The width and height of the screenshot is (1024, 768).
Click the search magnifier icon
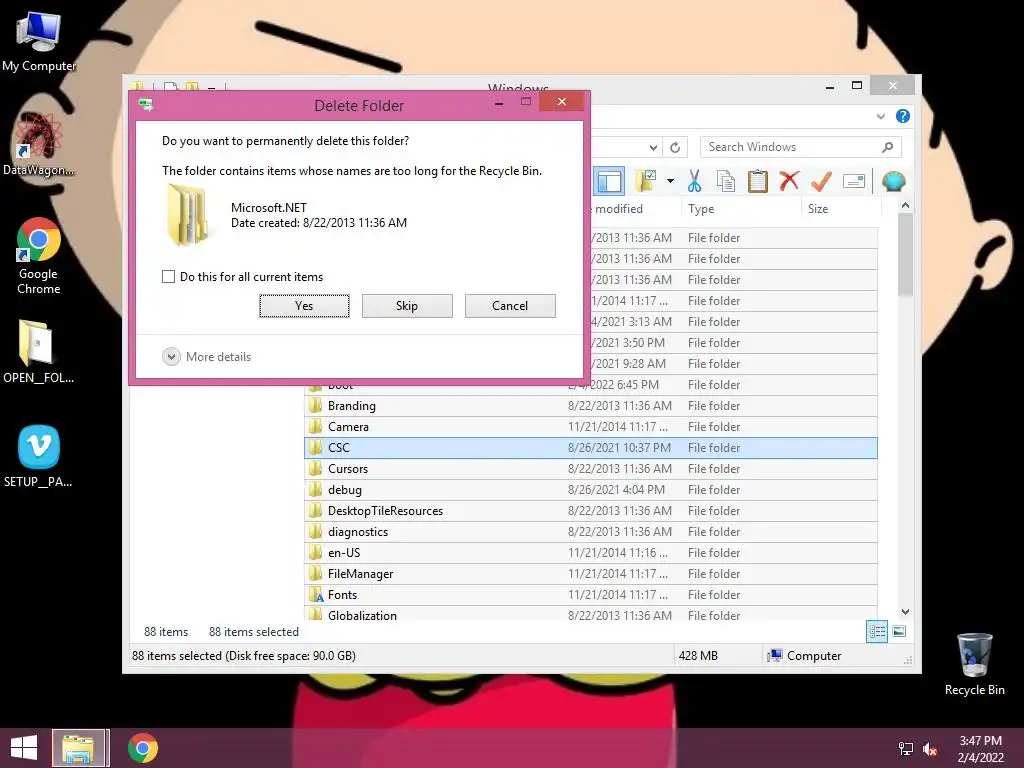887,147
